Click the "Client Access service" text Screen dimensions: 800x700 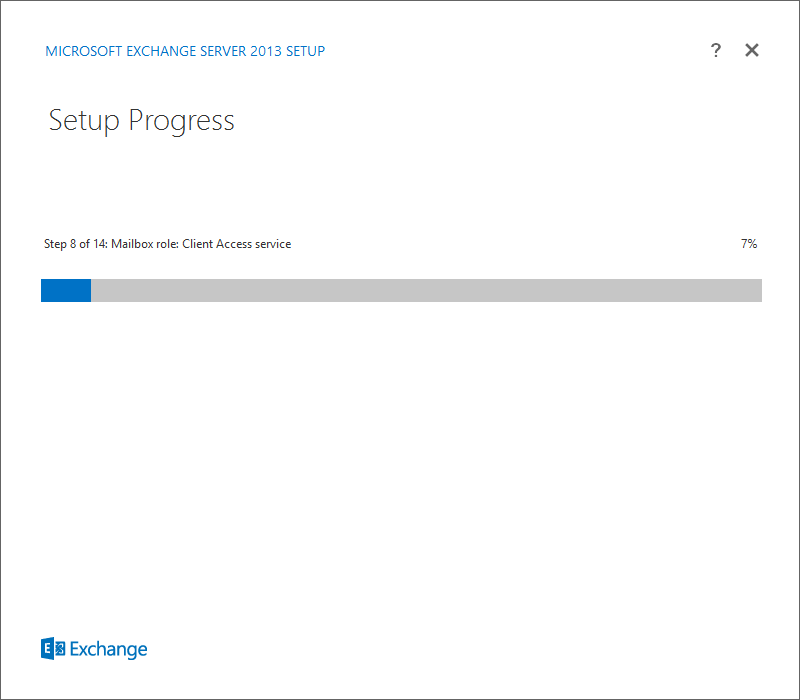pyautogui.click(x=236, y=243)
